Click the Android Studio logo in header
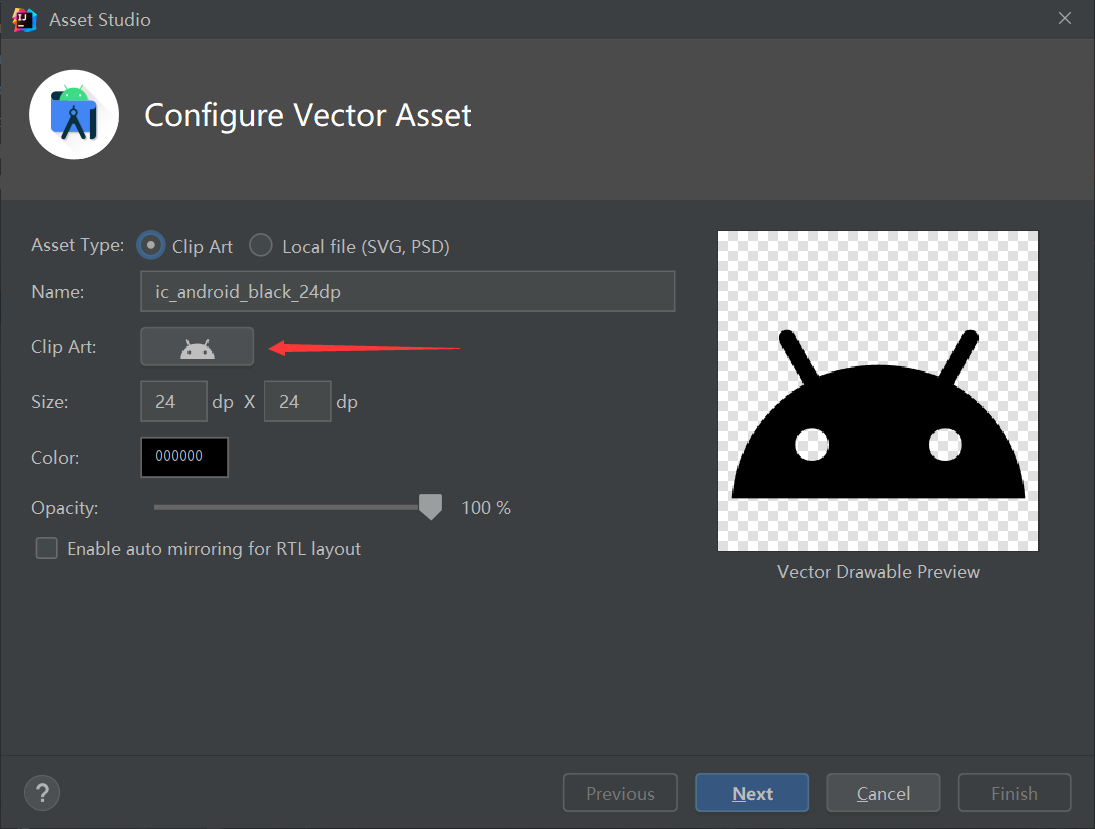 (x=74, y=115)
